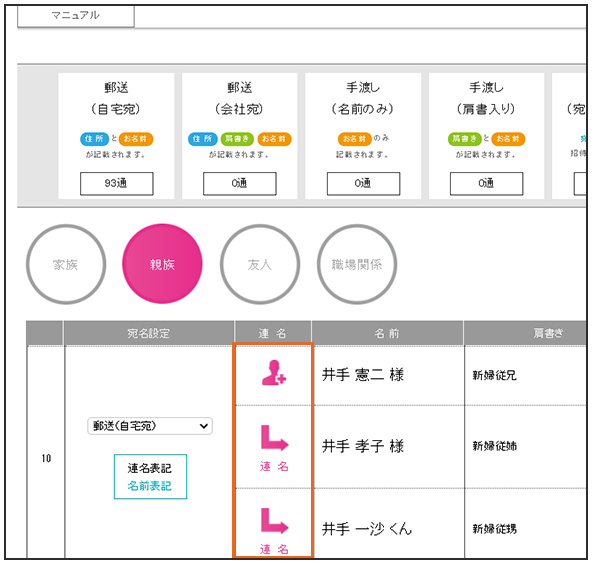The height and width of the screenshot is (567, 600).
Task: Click the orange お名前 badge in 手渡し(名前のみ) card
Action: (x=355, y=139)
